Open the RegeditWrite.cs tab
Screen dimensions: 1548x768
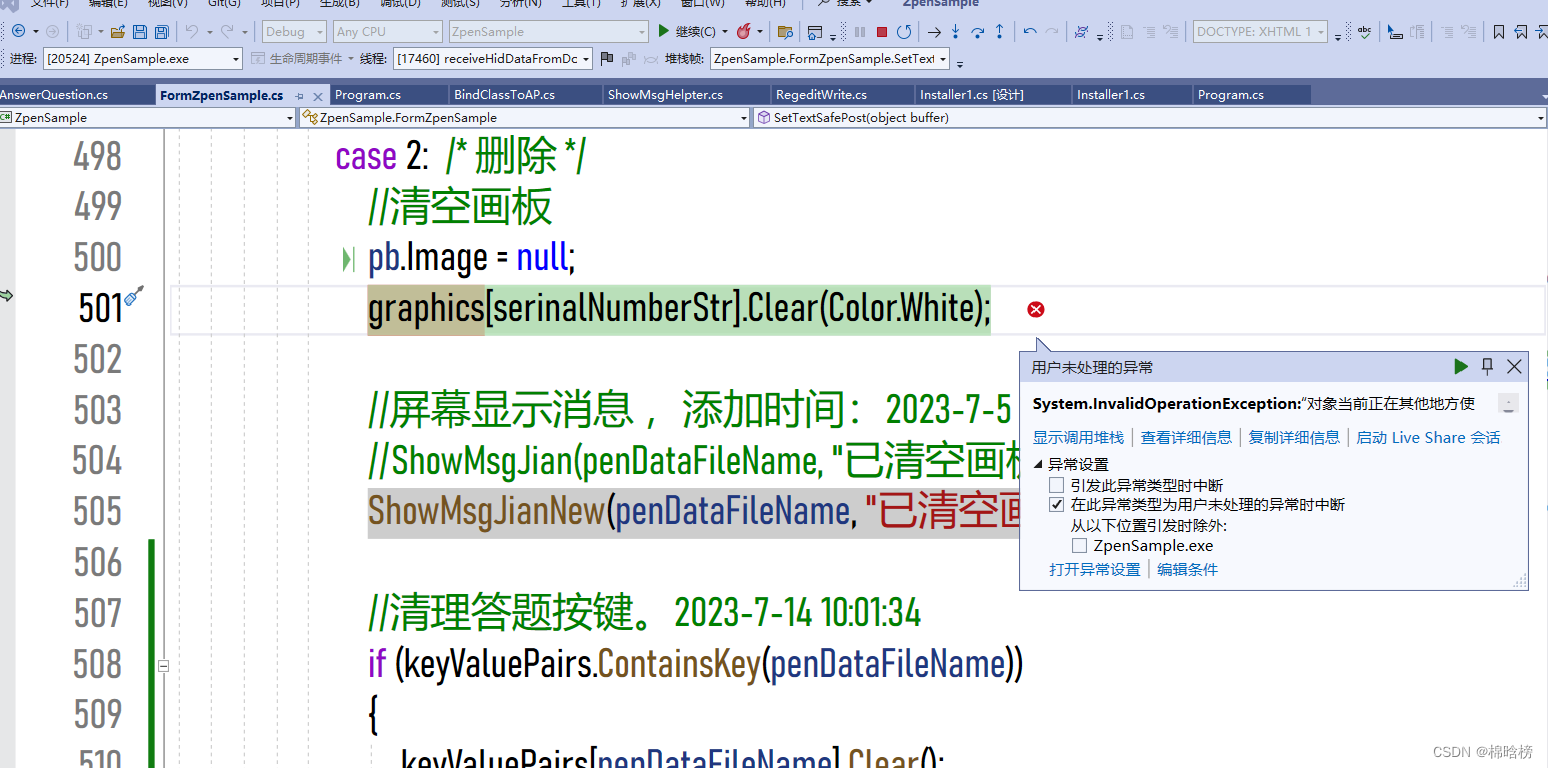(821, 95)
